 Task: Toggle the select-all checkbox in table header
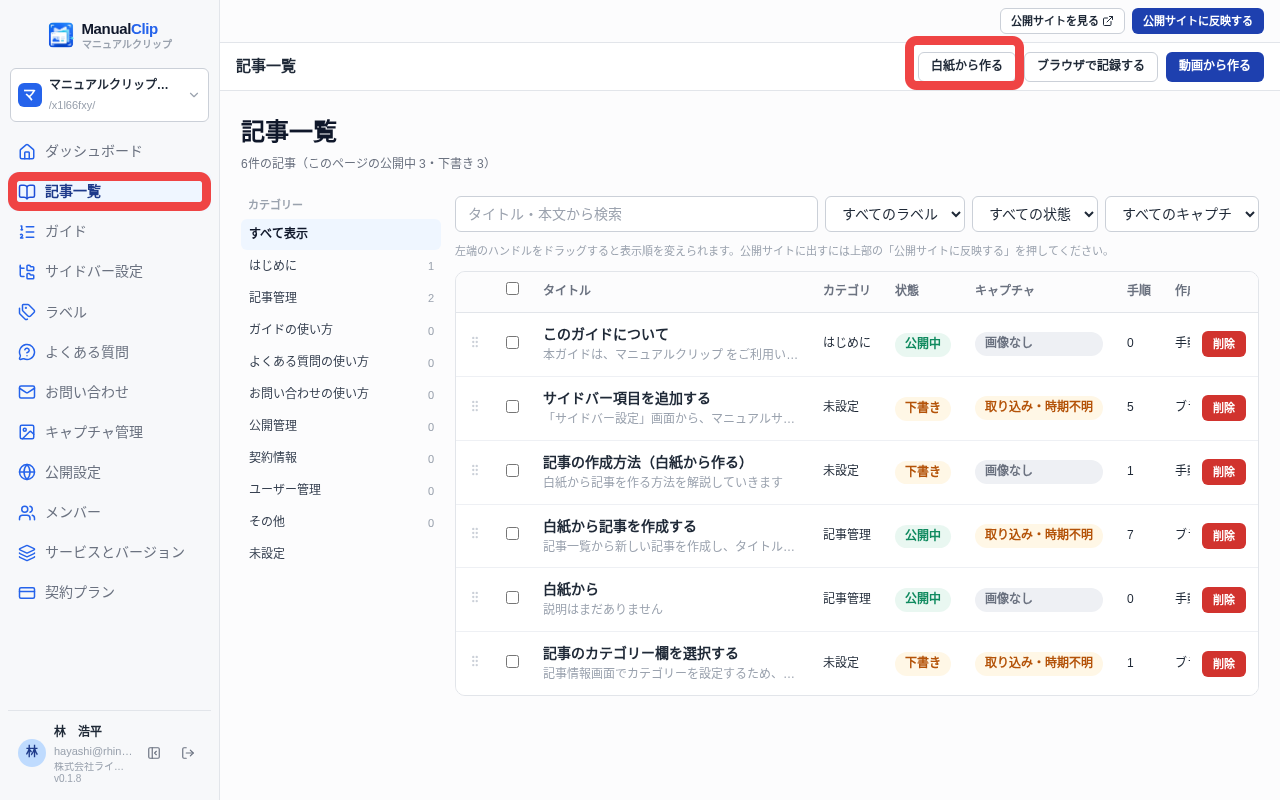click(512, 289)
